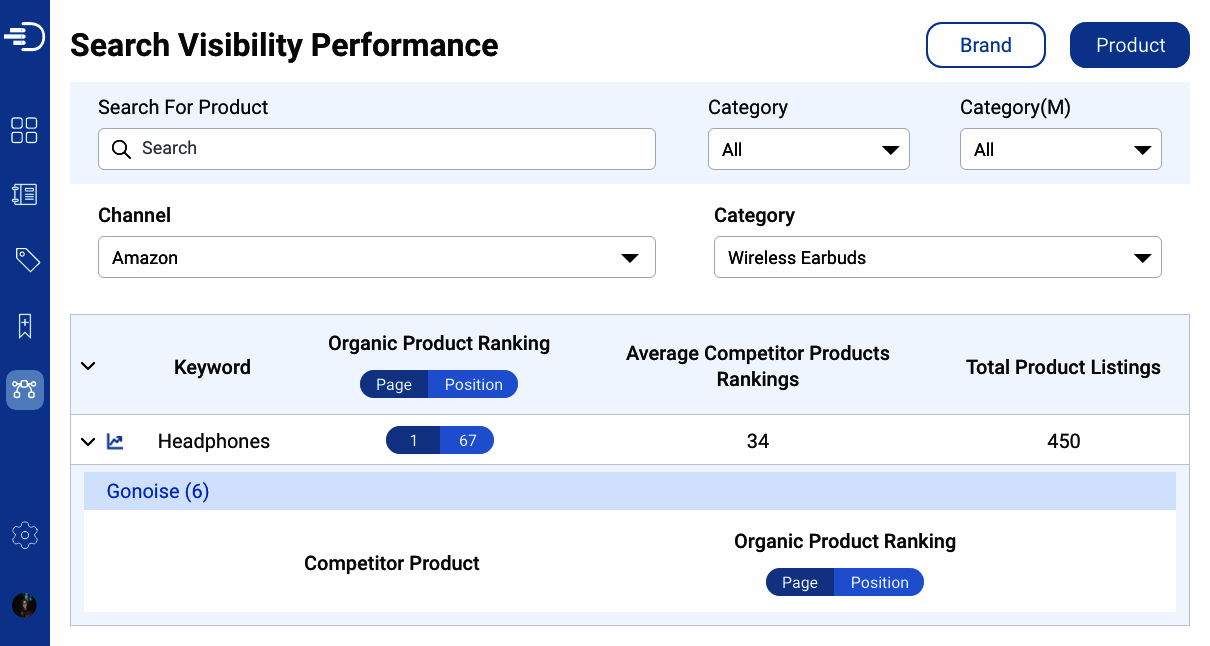The width and height of the screenshot is (1210, 646).
Task: Open the Wireless Earbuds category dropdown
Action: [x=937, y=257]
